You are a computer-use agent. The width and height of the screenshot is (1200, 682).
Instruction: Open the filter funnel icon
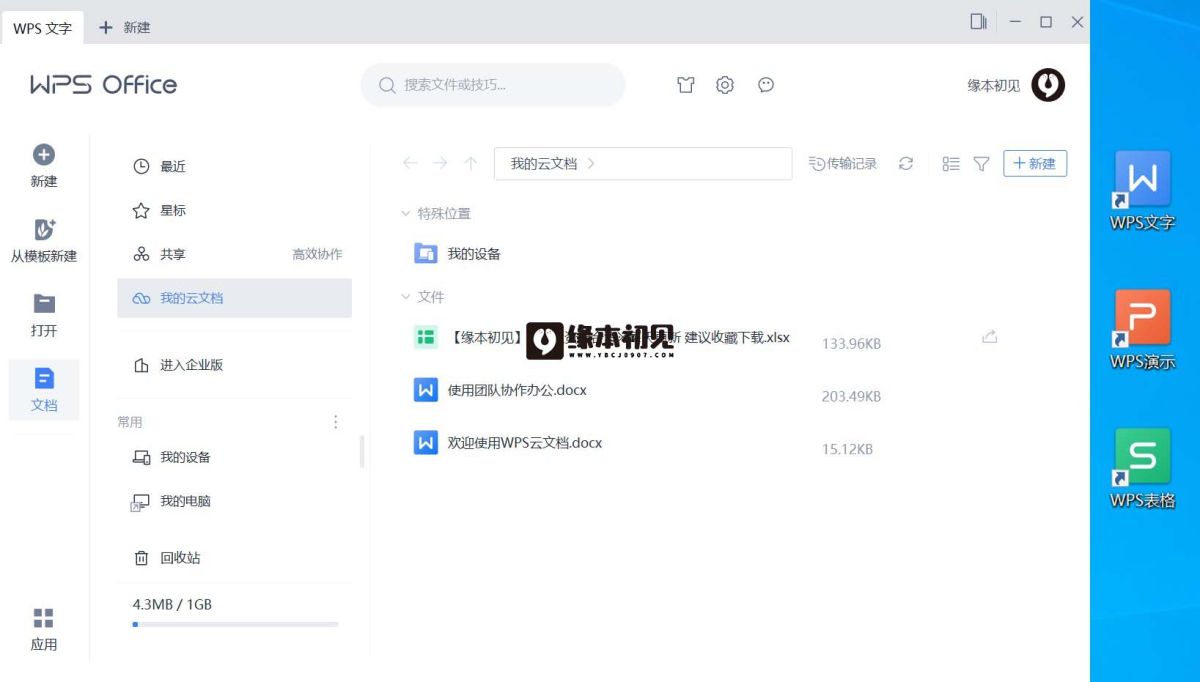point(981,163)
